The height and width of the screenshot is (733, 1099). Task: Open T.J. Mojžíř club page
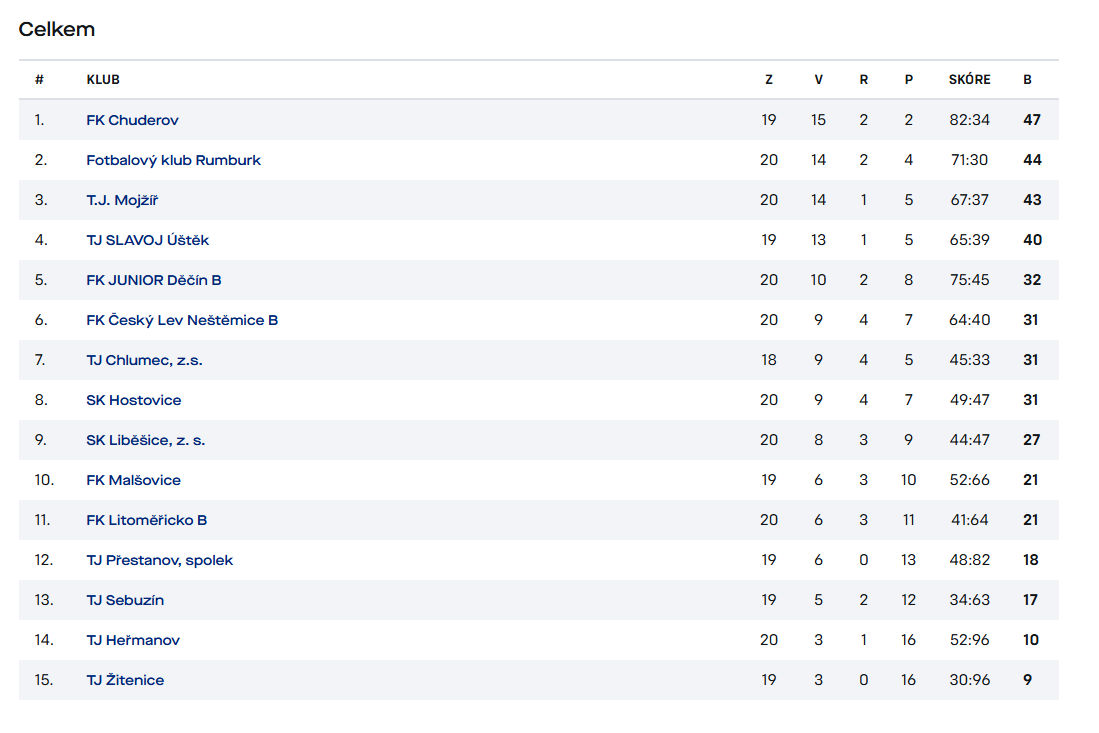coord(122,200)
